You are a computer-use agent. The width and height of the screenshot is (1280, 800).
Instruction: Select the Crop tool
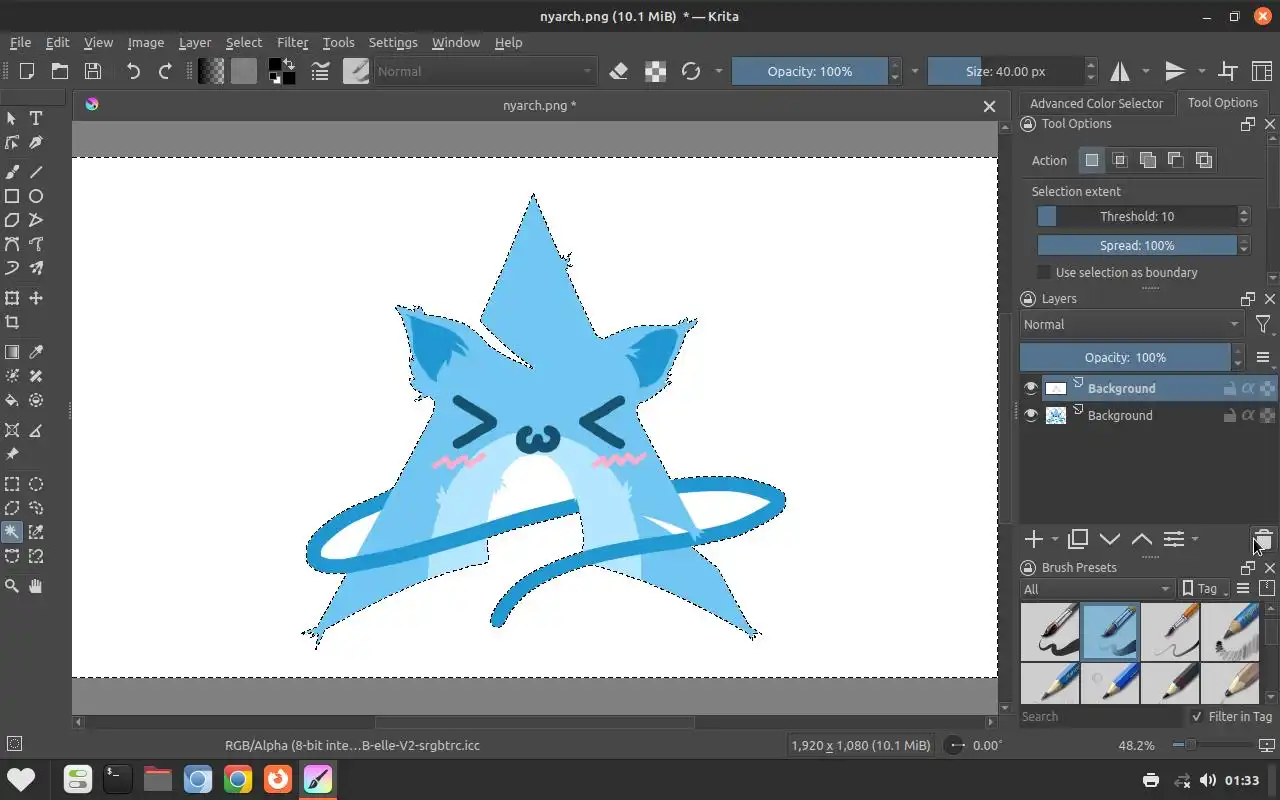(12, 322)
